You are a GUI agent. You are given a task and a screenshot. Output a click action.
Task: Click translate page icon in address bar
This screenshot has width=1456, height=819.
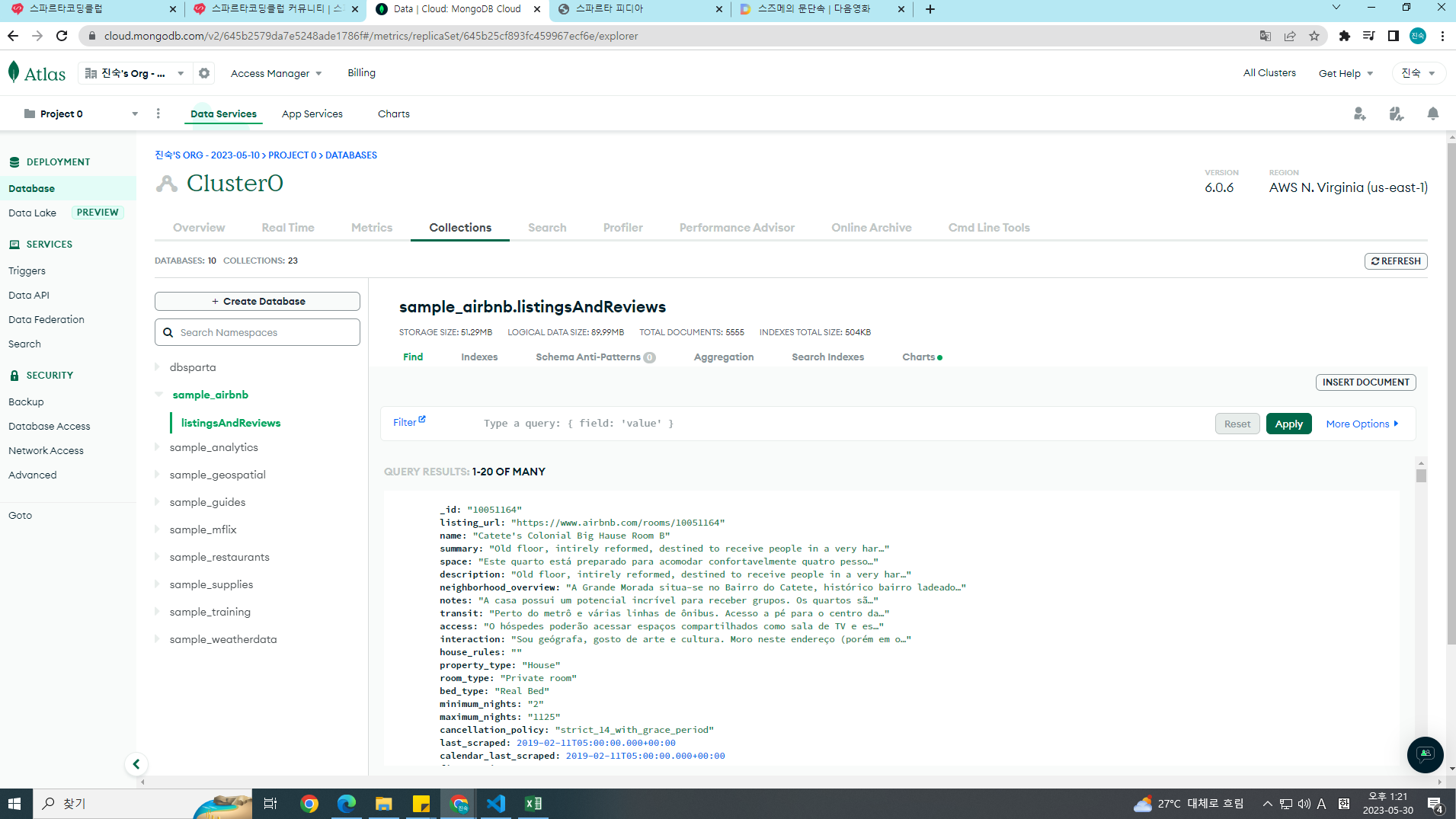1266,36
